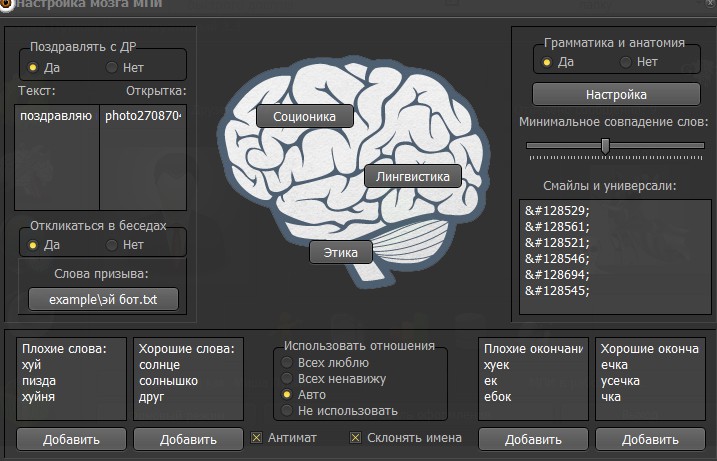The image size is (717, 461).
Task: Click the &#128561; line in the smileys box
Action: [557, 227]
